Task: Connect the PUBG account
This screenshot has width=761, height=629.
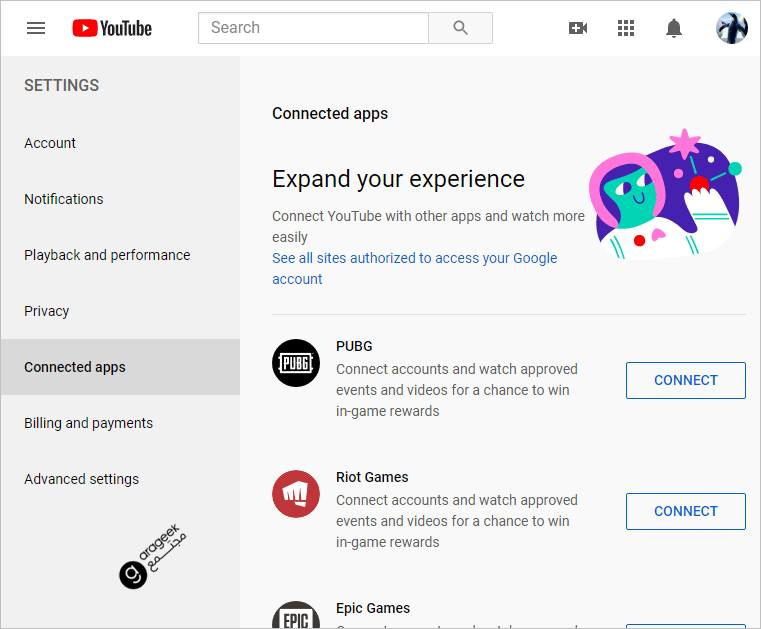Action: [686, 381]
